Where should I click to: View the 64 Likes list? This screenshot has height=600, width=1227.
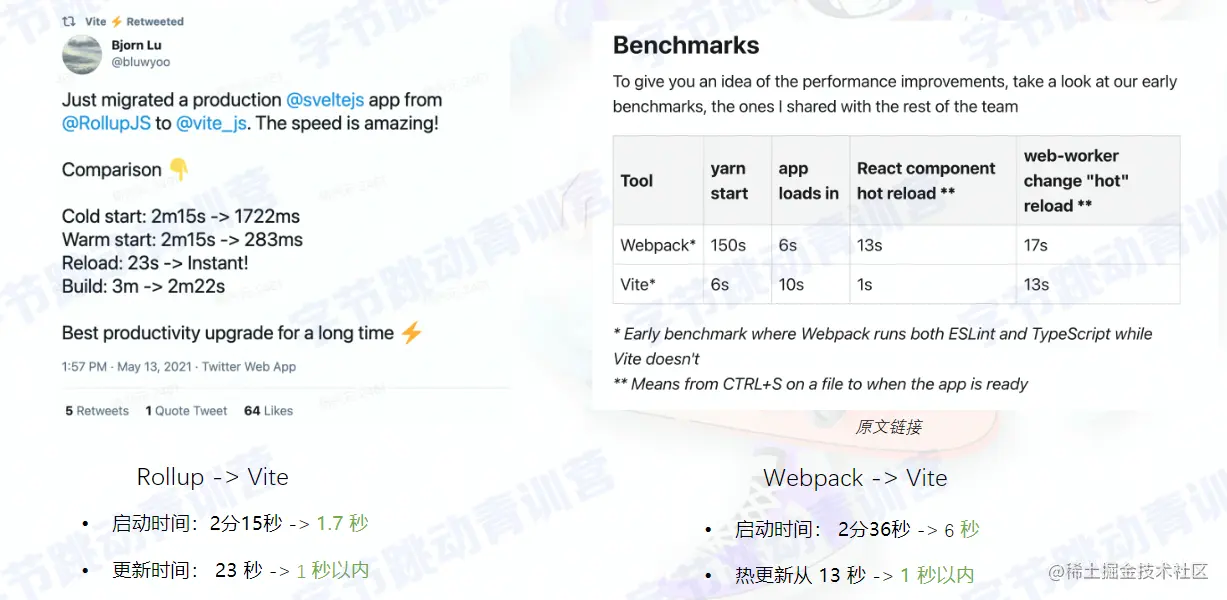[x=269, y=411]
